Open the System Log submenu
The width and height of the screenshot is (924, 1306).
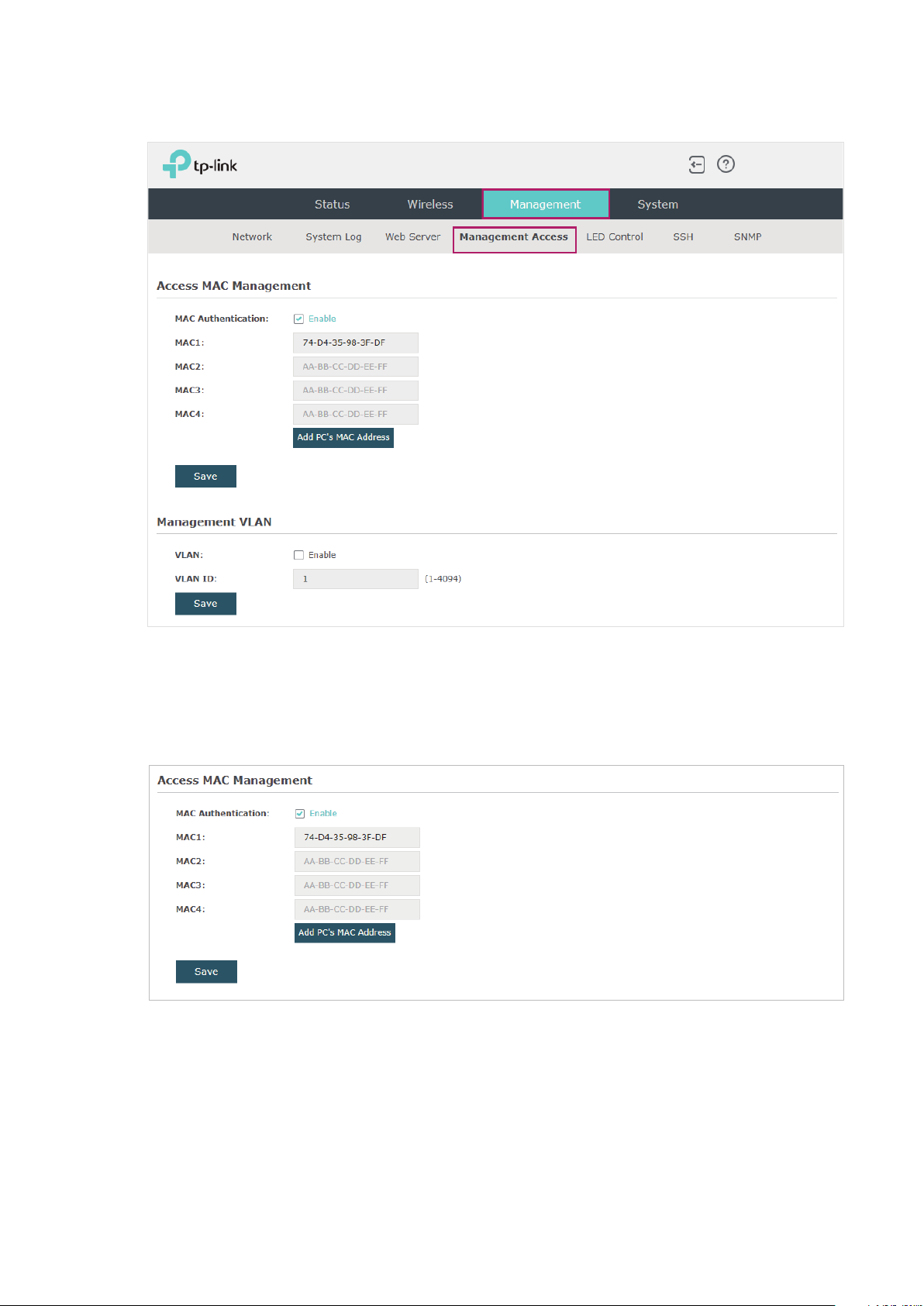pyautogui.click(x=333, y=237)
